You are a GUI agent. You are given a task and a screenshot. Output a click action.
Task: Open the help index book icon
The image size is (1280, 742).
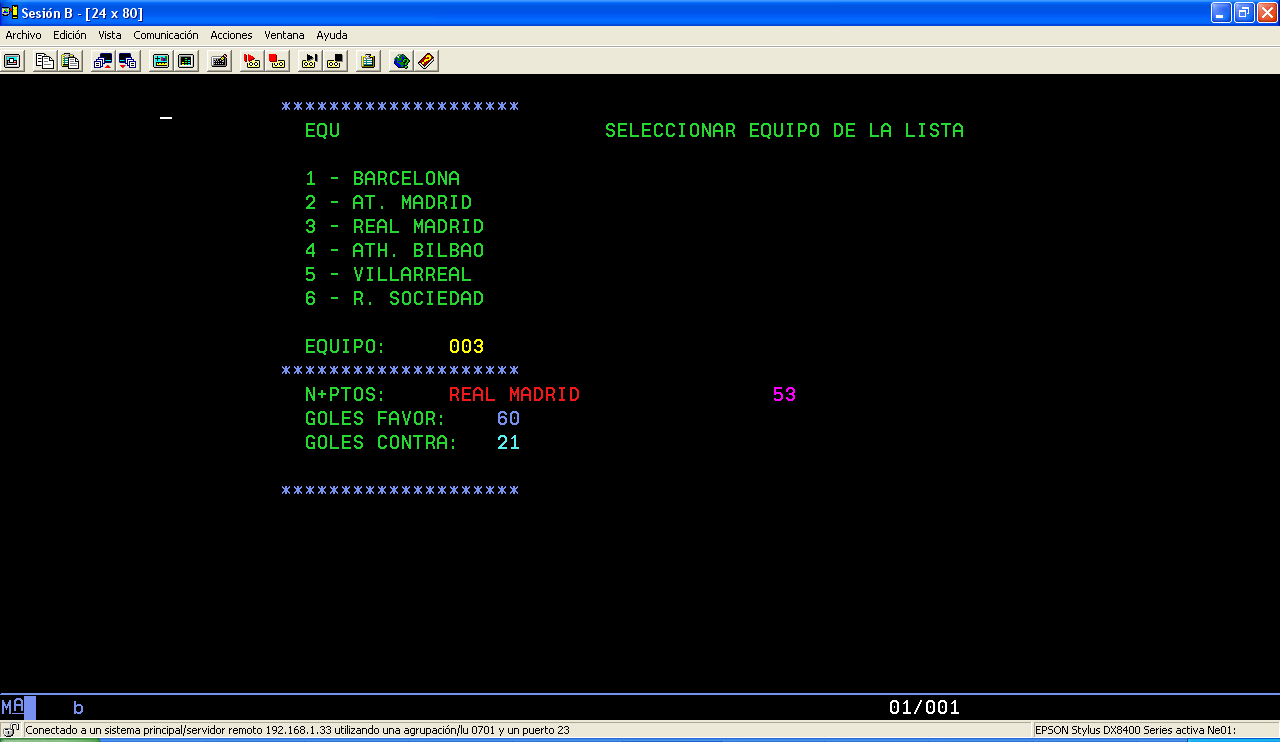[x=425, y=60]
